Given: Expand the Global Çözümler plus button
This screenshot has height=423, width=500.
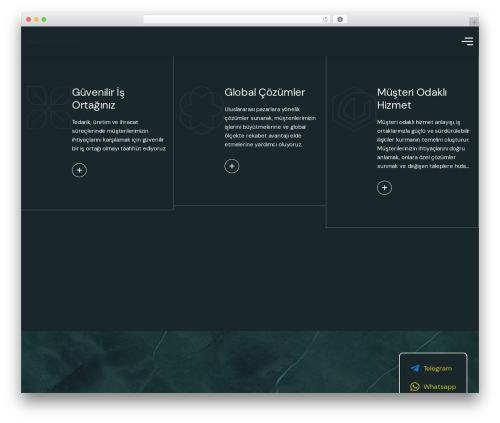Looking at the screenshot, I should click(232, 166).
